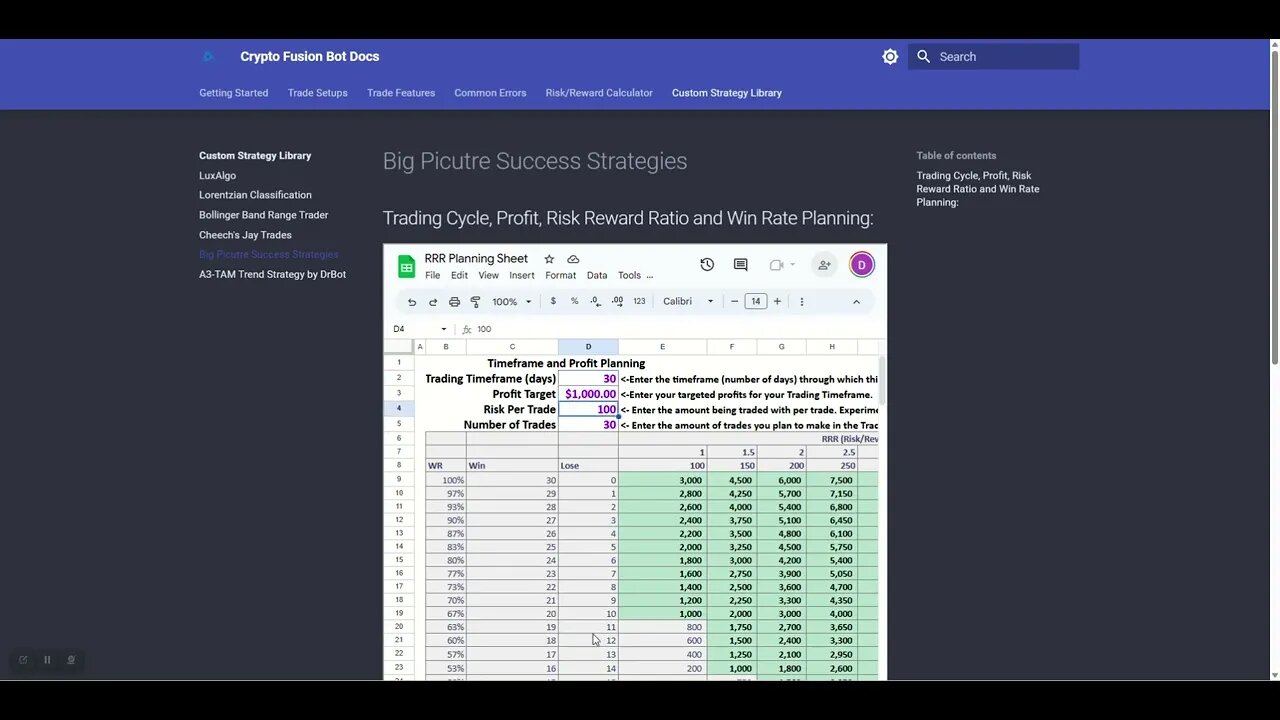Click the Crypto Fusion Bot Docs logo icon
The width and height of the screenshot is (1280, 720).
tap(208, 57)
